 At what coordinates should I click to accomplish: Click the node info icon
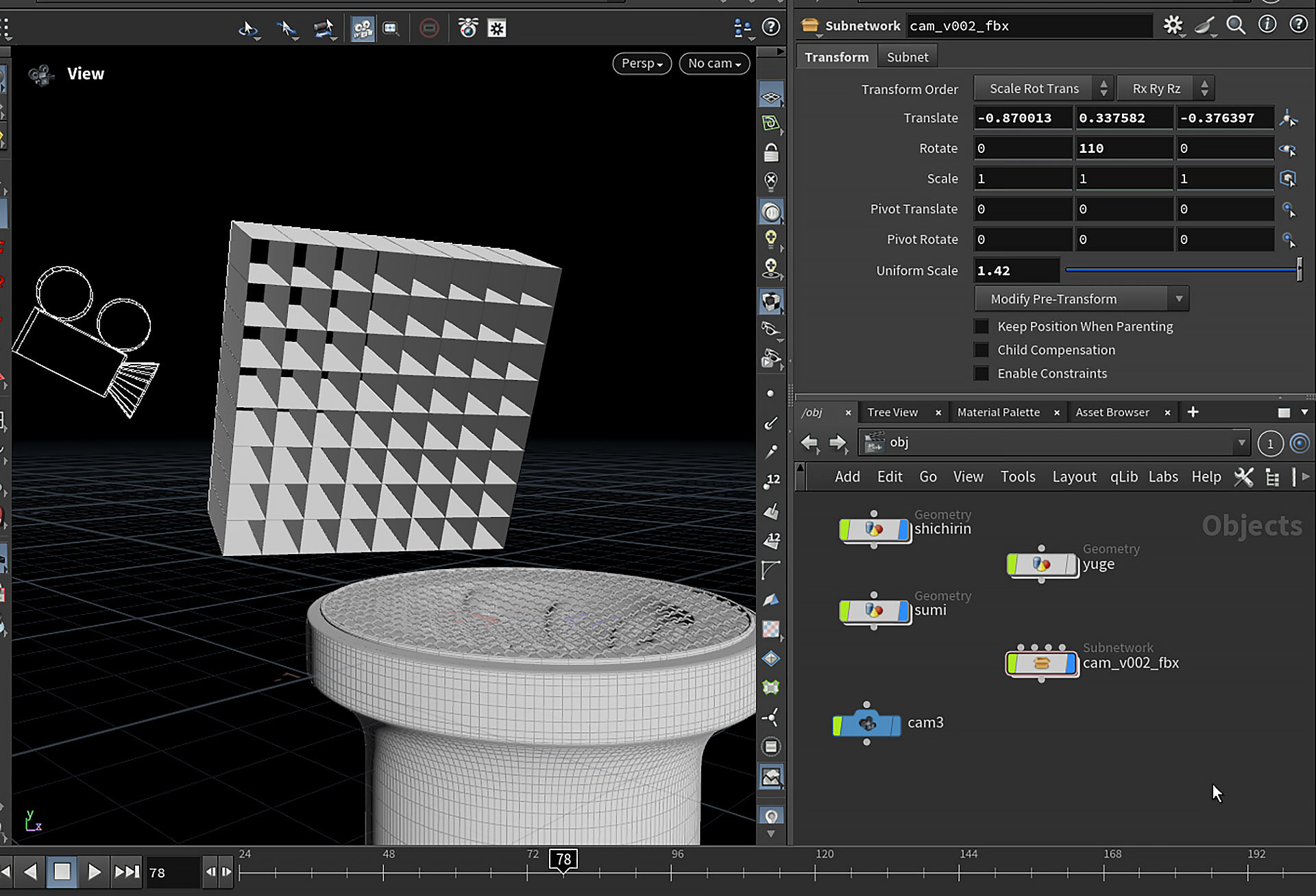click(x=1267, y=25)
